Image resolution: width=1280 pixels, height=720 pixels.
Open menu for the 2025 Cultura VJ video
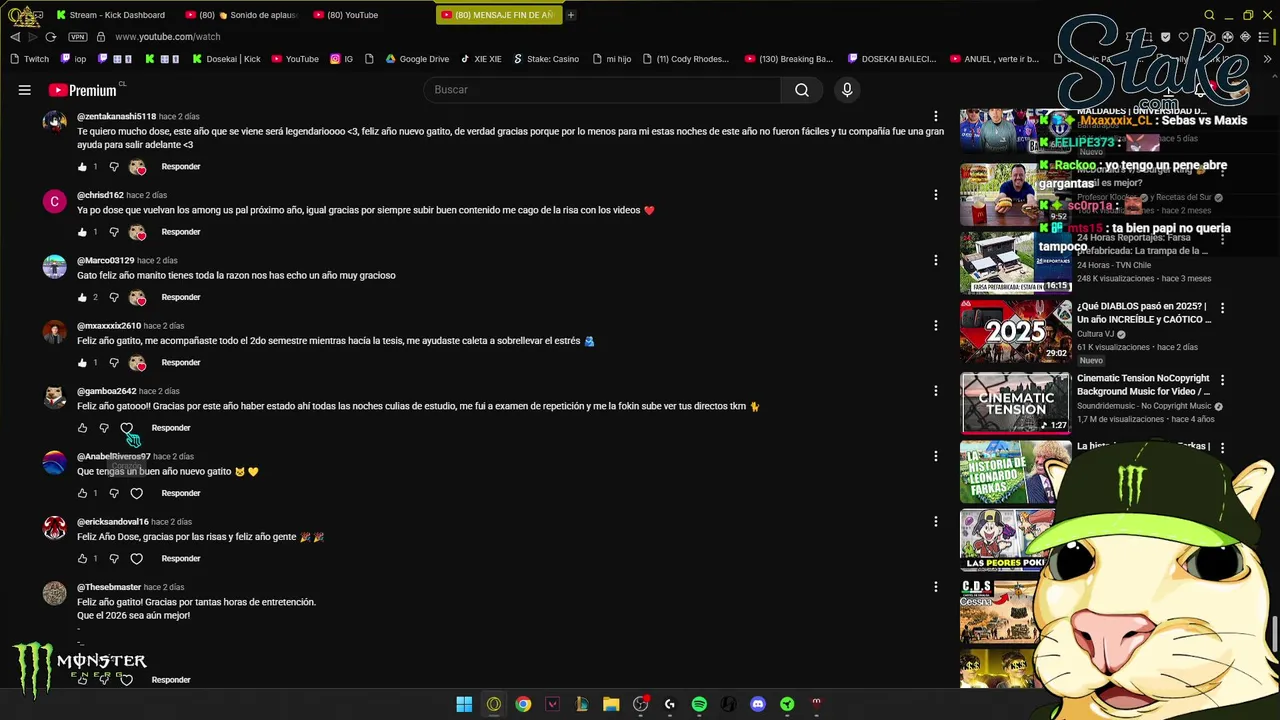click(1222, 308)
